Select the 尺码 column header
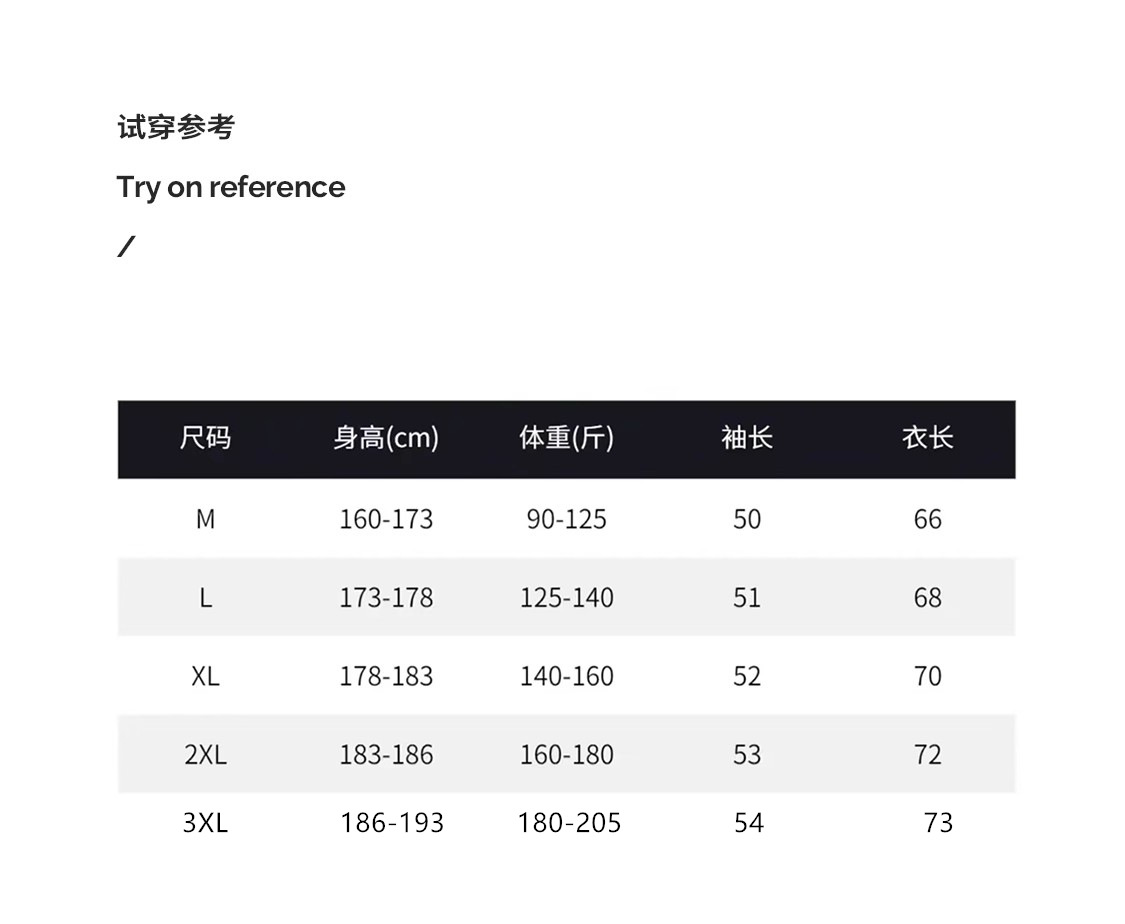 205,438
